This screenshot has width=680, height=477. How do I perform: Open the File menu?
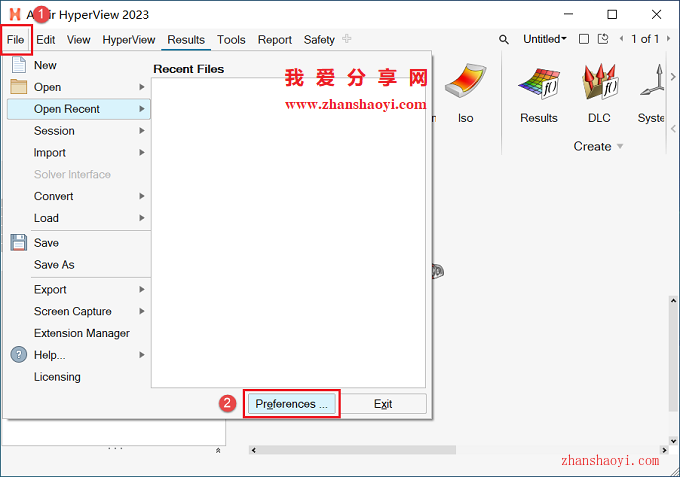click(x=16, y=40)
